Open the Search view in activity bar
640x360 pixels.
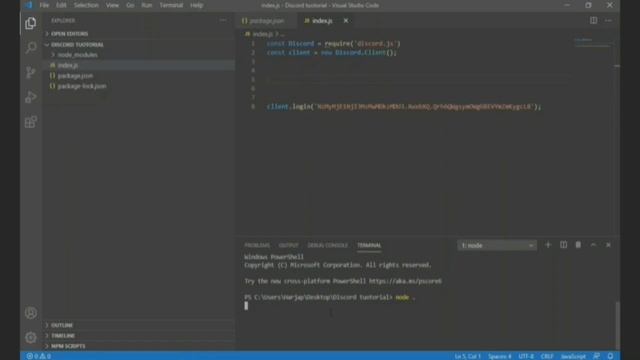(x=31, y=48)
